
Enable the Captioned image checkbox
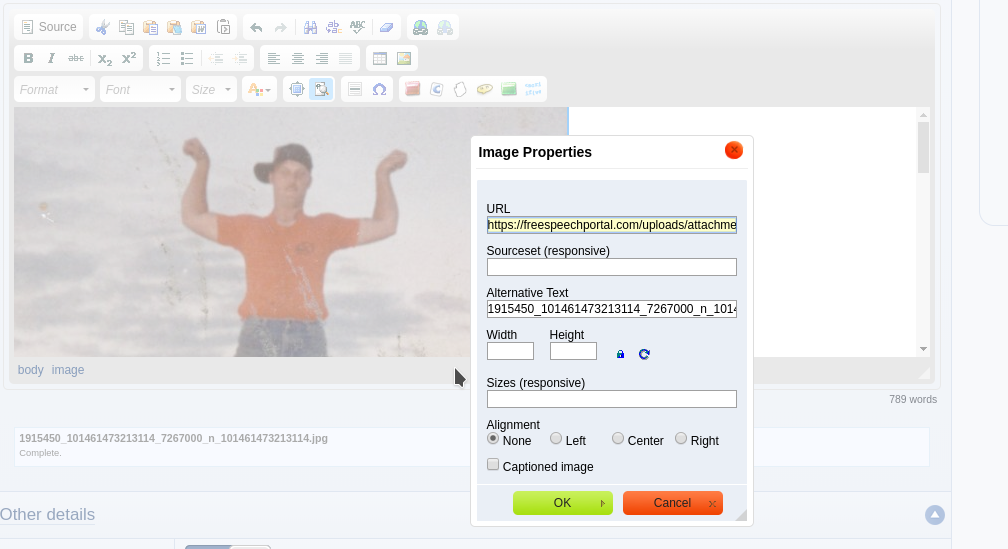click(493, 465)
